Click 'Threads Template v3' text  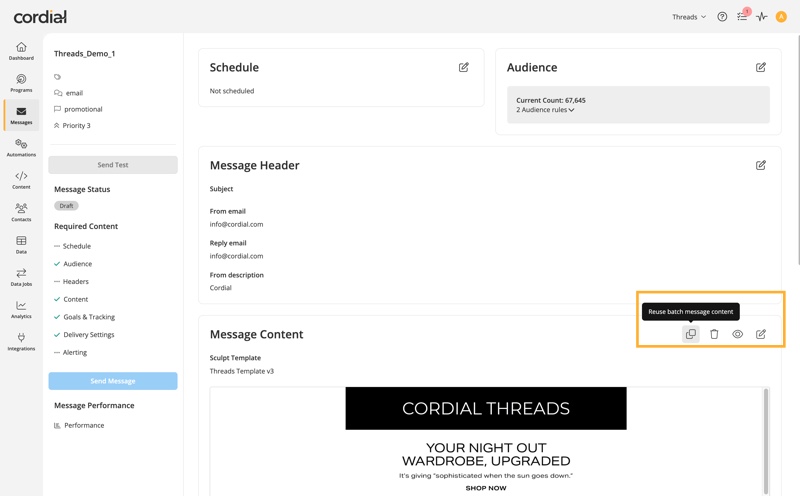click(241, 371)
